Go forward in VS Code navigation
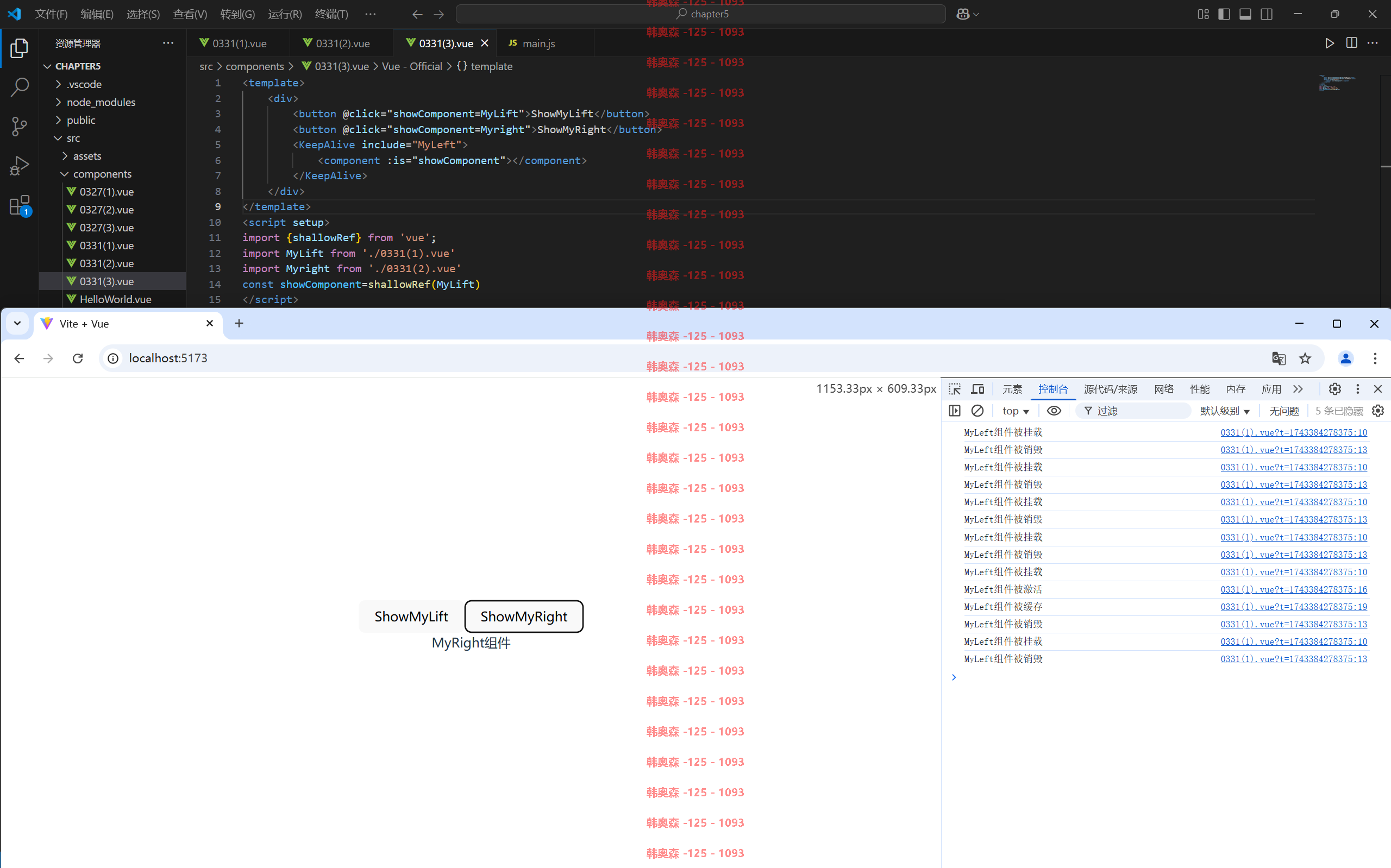Screen dimensions: 1391x868 coord(438,14)
